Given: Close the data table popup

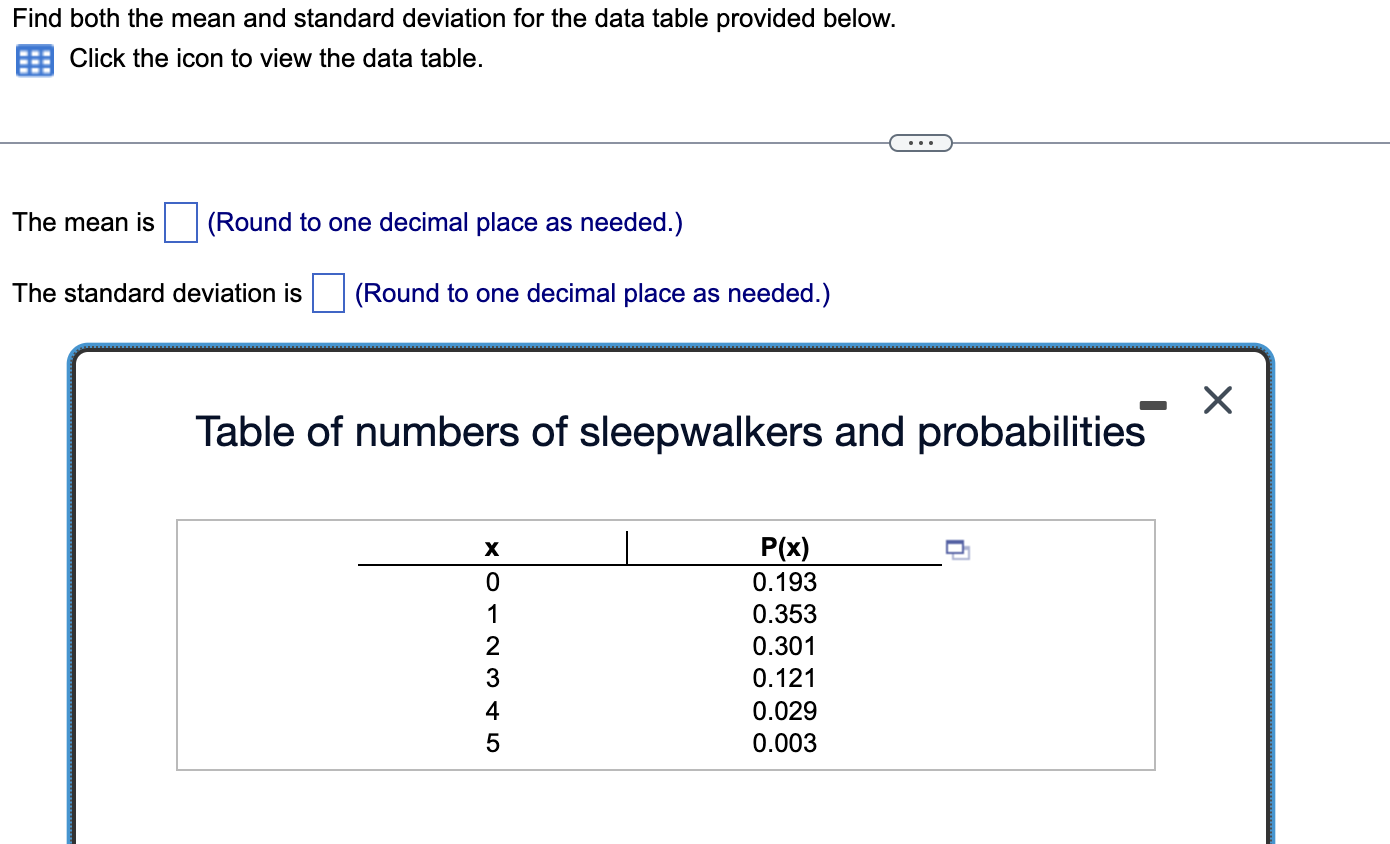Looking at the screenshot, I should pos(1216,400).
